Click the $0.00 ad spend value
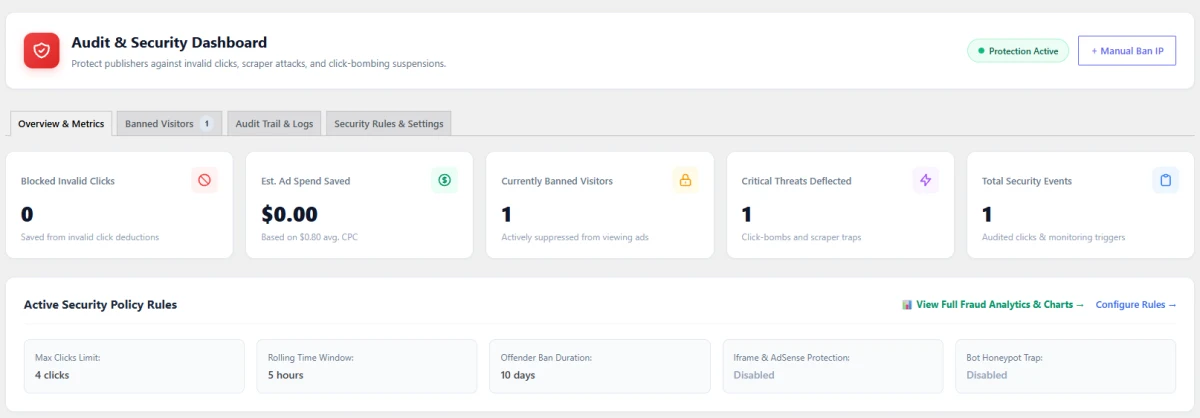 tap(289, 214)
